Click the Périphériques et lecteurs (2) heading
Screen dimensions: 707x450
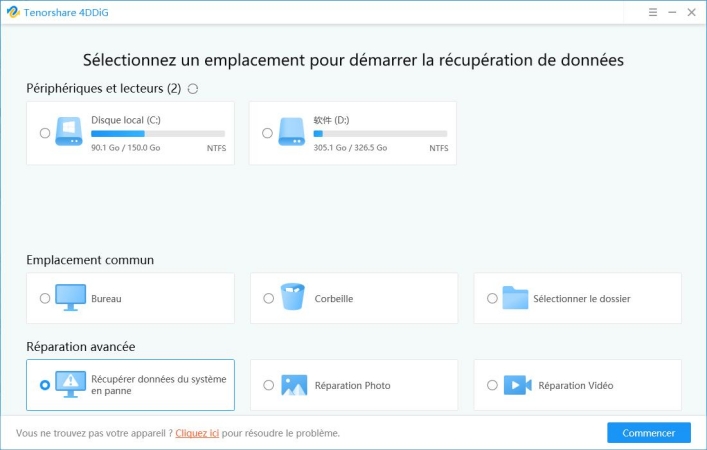[x=103, y=88]
